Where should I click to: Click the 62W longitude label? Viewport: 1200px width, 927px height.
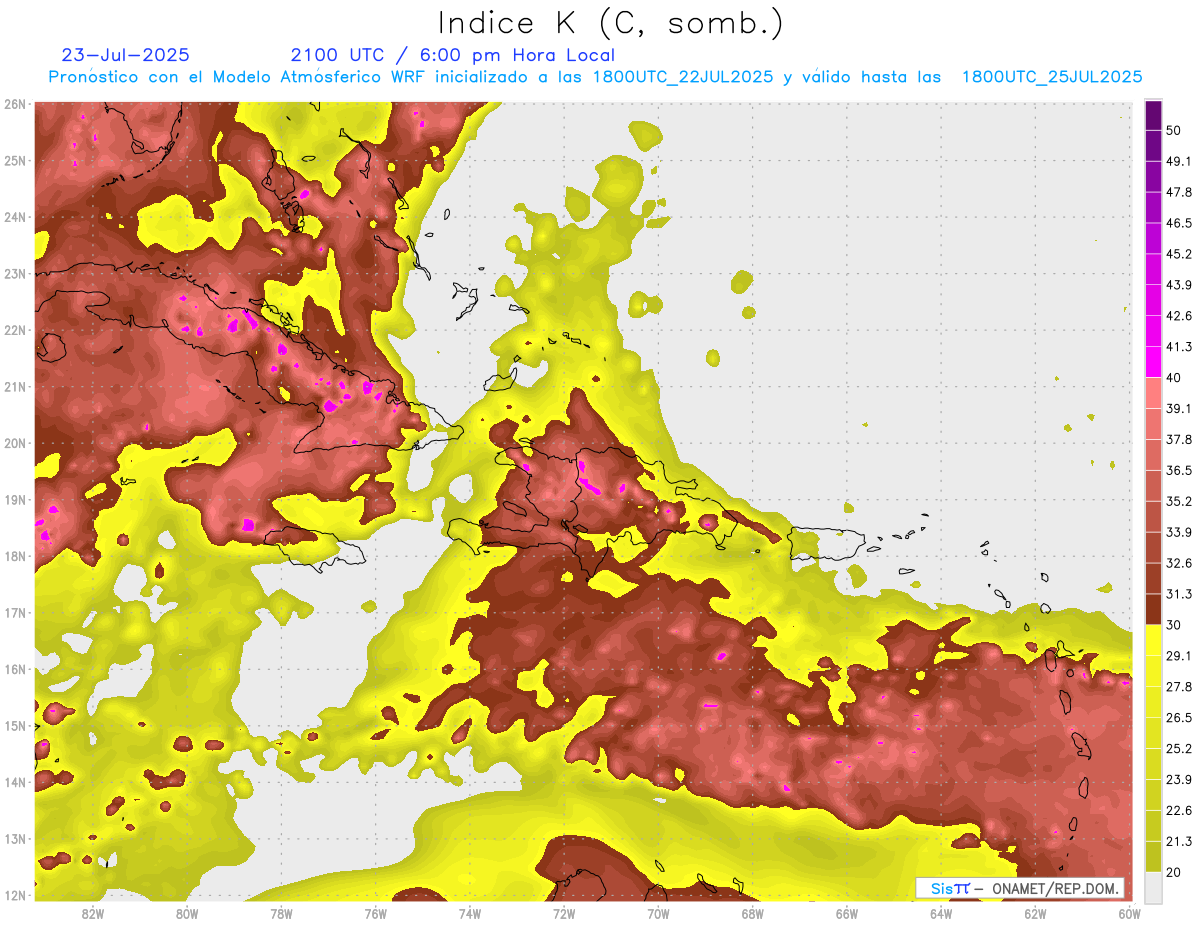[1035, 913]
